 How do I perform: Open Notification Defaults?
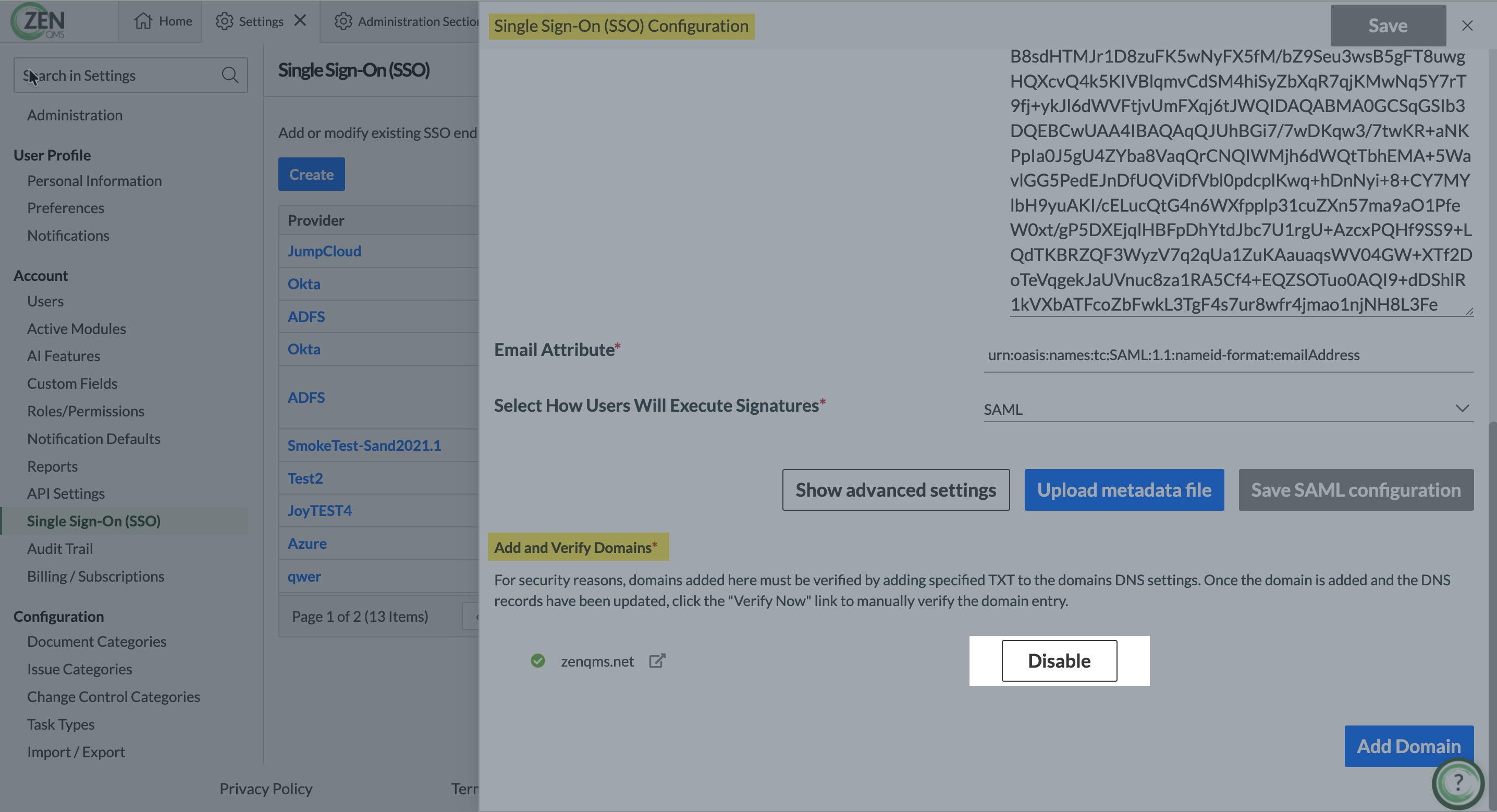click(94, 439)
